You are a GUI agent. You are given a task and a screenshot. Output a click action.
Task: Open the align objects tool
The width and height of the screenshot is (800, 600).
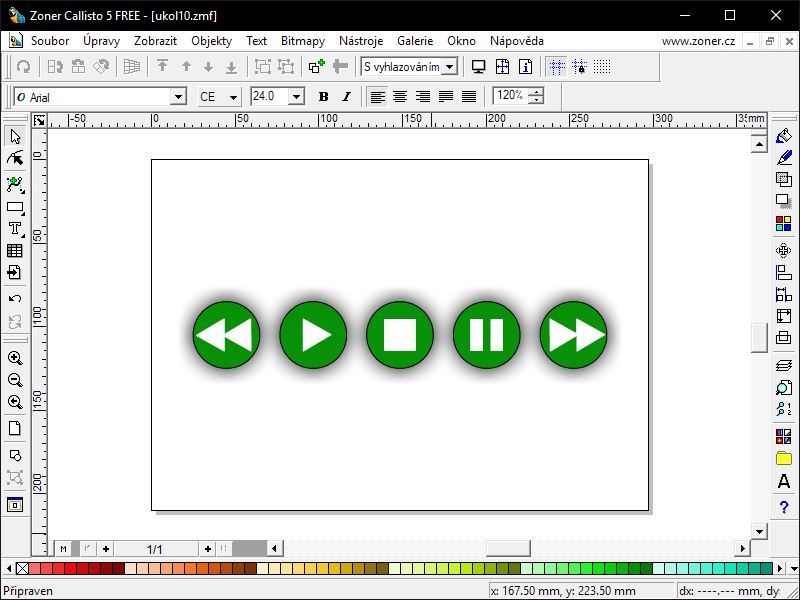pos(784,272)
